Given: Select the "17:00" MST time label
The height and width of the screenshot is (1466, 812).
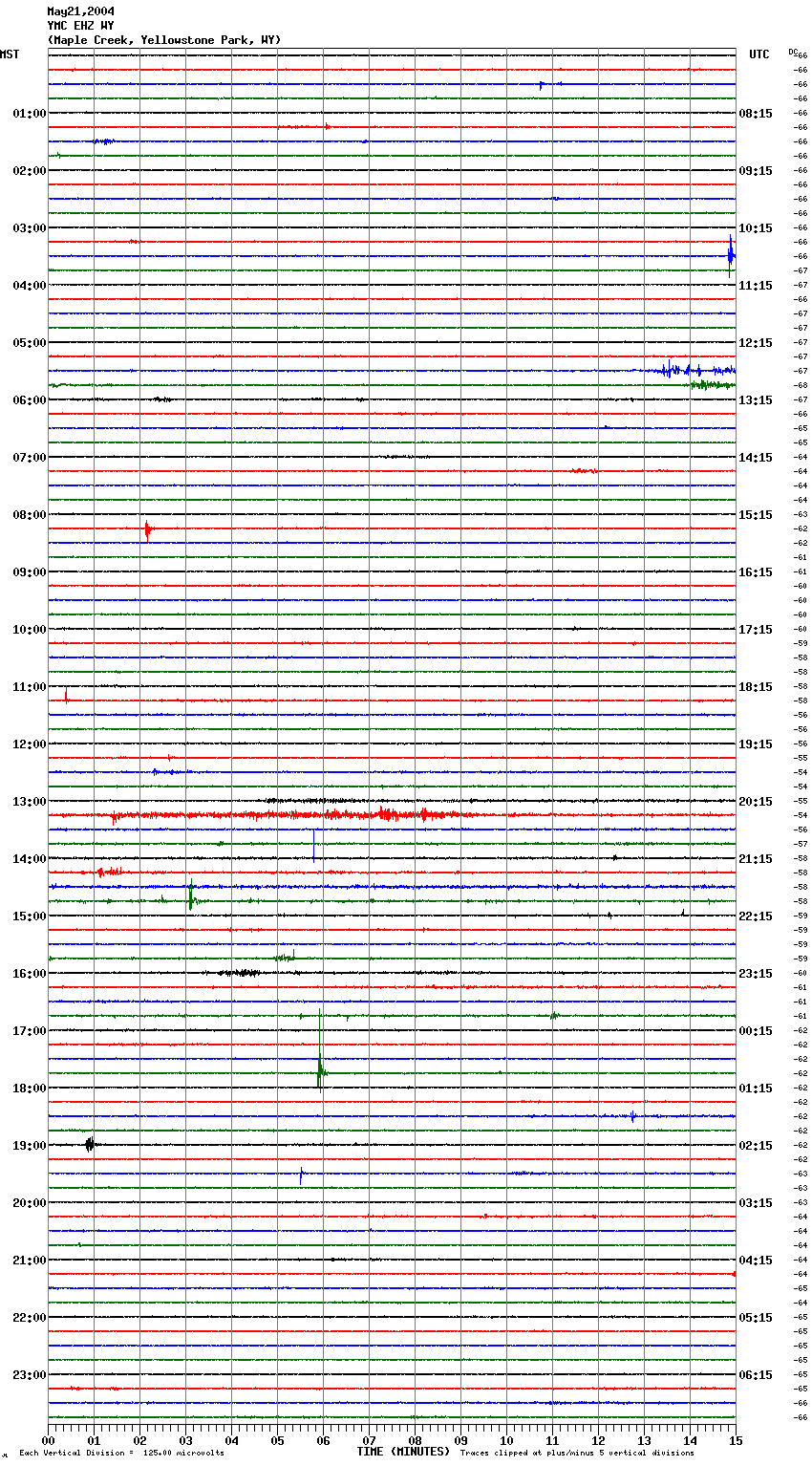Looking at the screenshot, I should coord(30,1031).
